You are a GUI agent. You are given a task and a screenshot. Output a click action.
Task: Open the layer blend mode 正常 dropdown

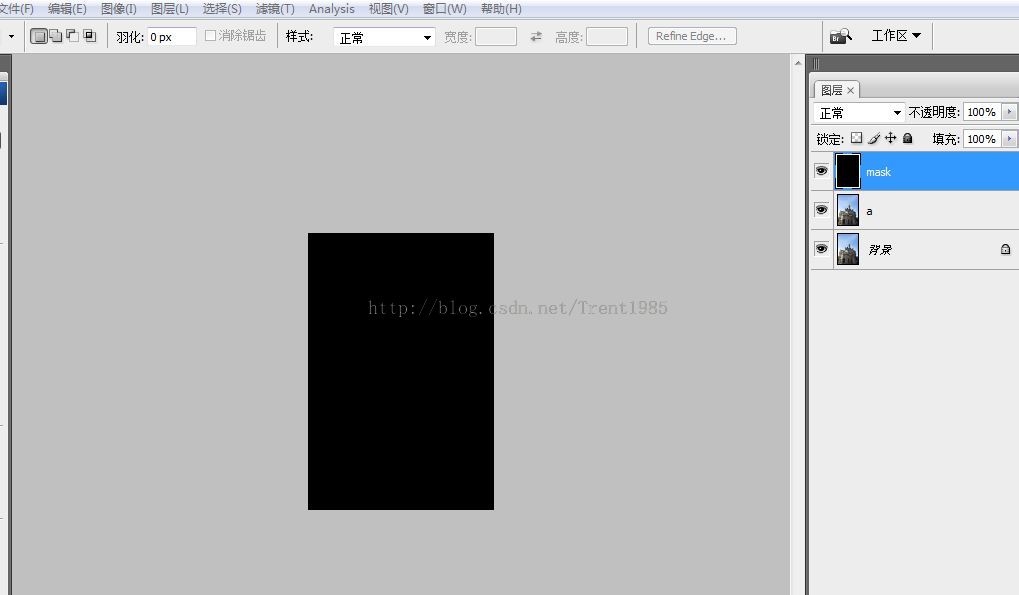858,113
